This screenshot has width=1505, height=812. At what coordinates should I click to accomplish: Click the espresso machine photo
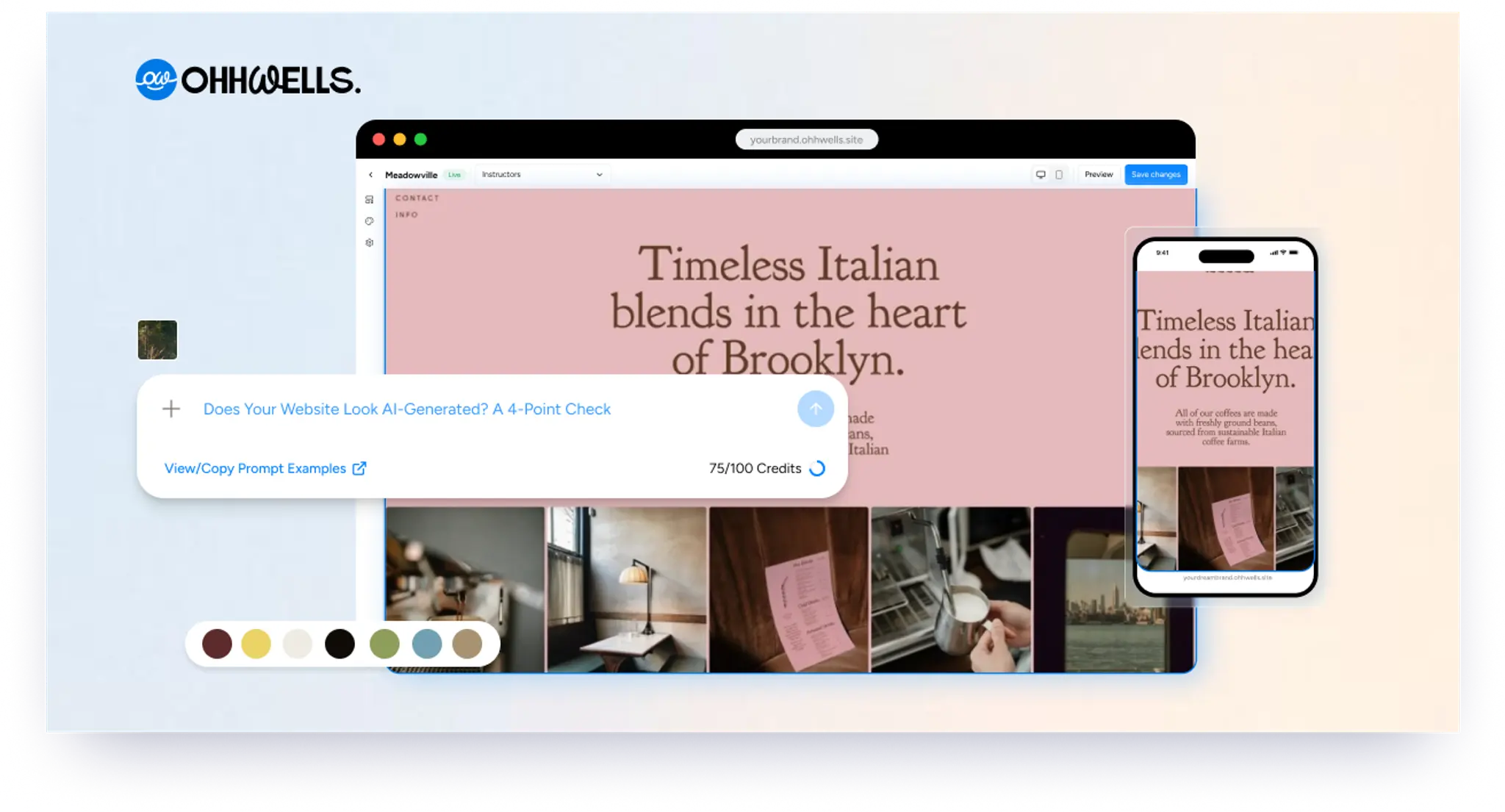pos(465,589)
